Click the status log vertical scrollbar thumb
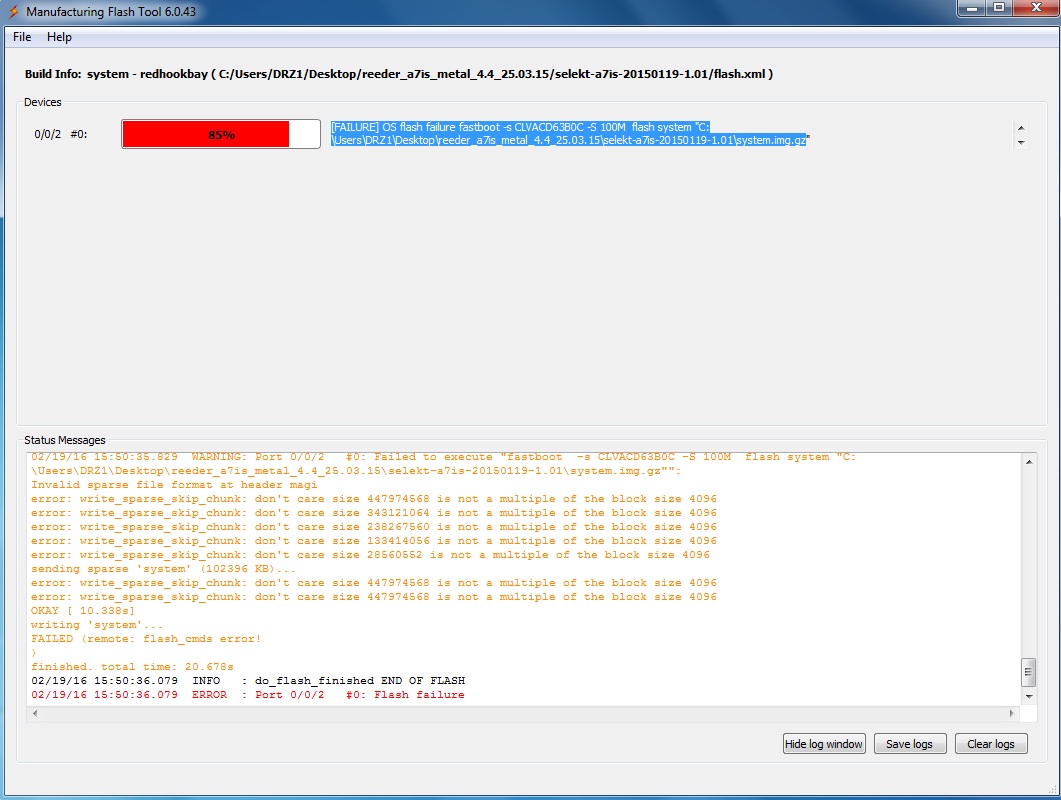This screenshot has height=800, width=1061. tap(1028, 672)
